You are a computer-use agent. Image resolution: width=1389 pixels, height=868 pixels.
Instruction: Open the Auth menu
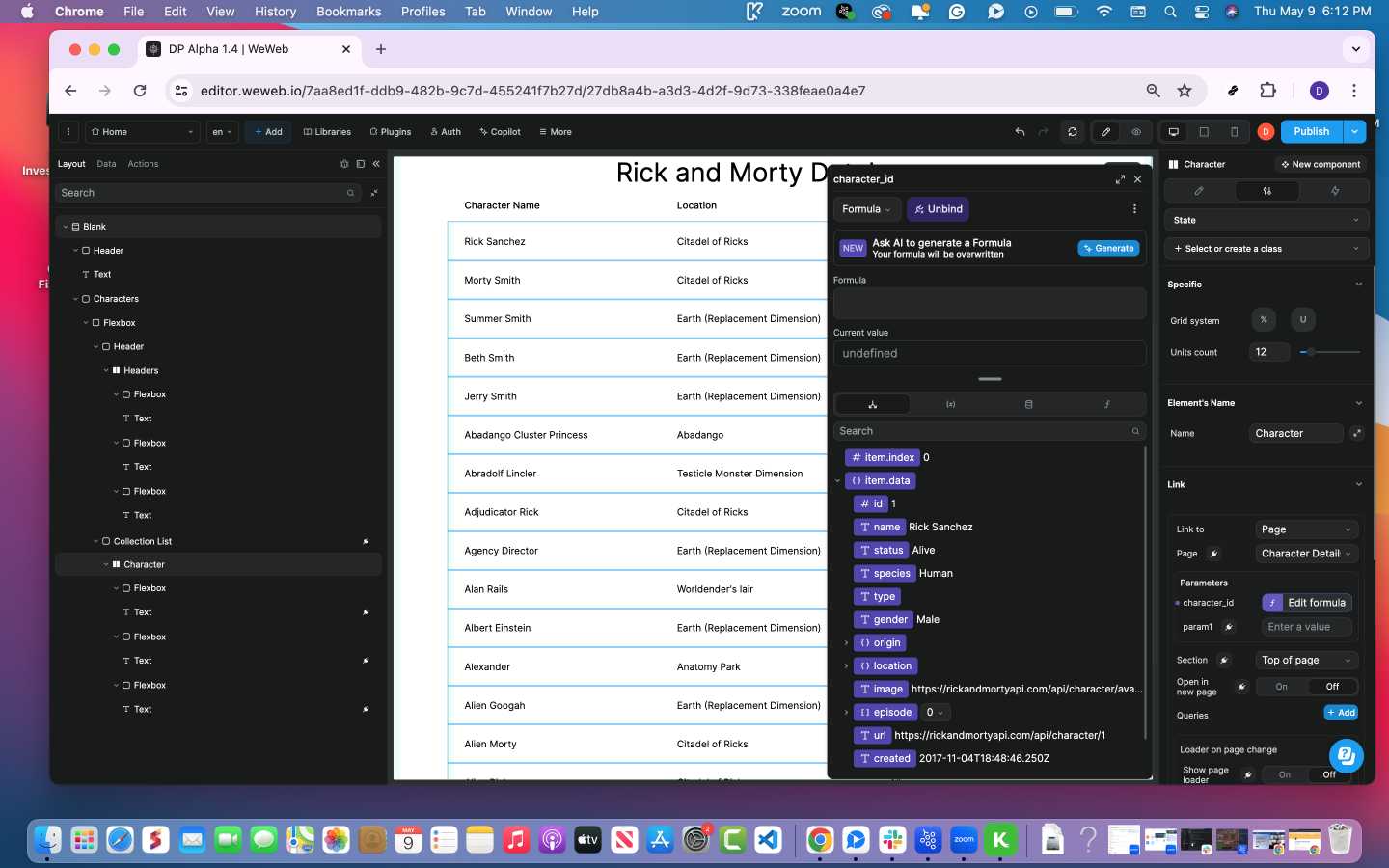point(446,132)
